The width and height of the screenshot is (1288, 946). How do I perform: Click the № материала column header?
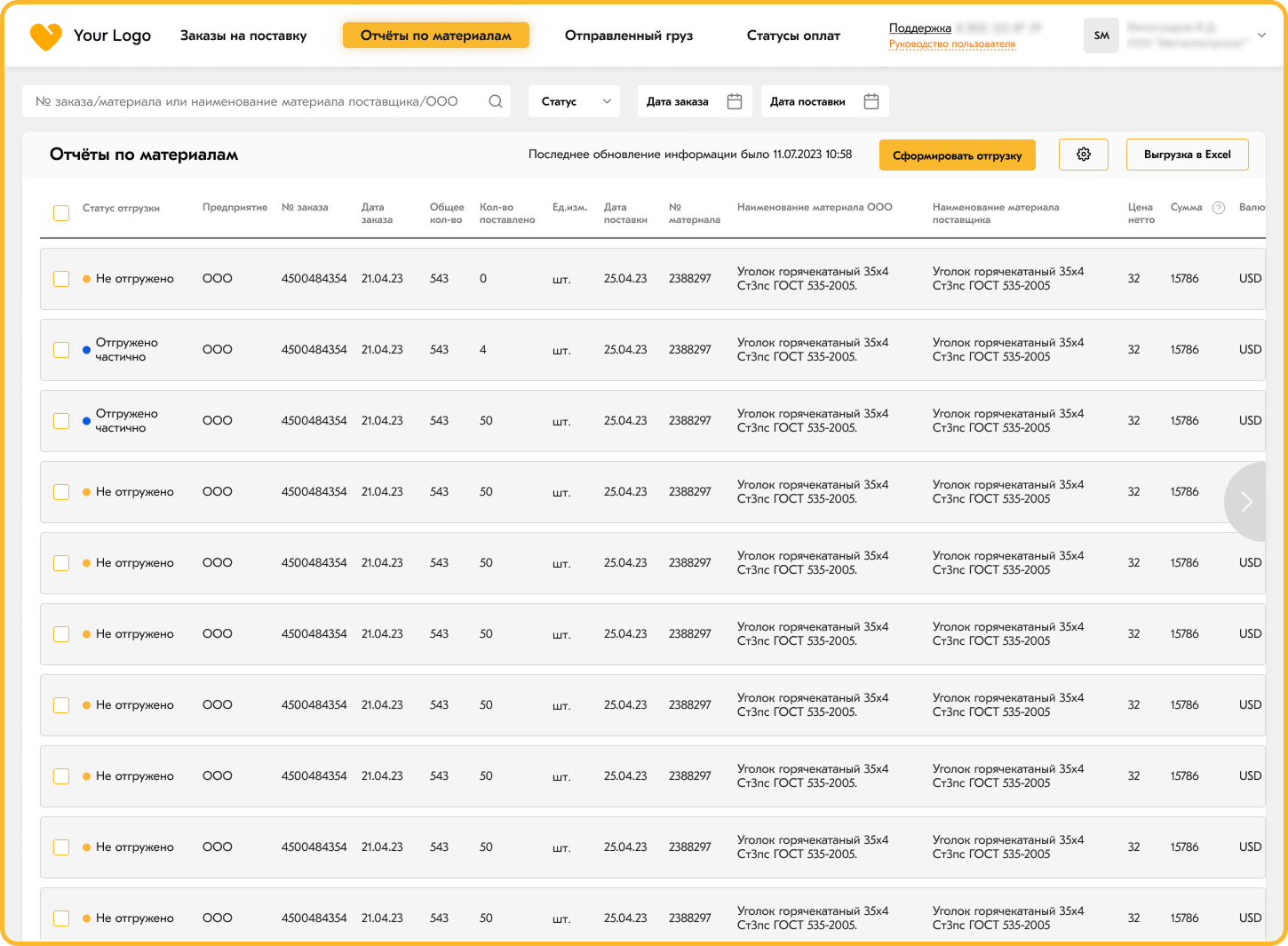coord(695,213)
